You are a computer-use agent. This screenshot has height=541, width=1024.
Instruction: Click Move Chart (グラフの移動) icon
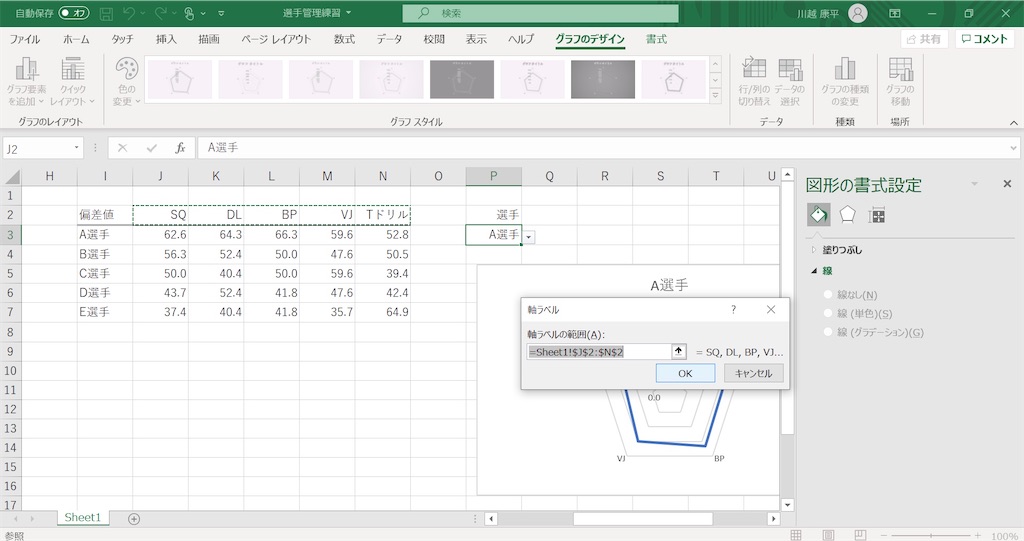coord(900,81)
